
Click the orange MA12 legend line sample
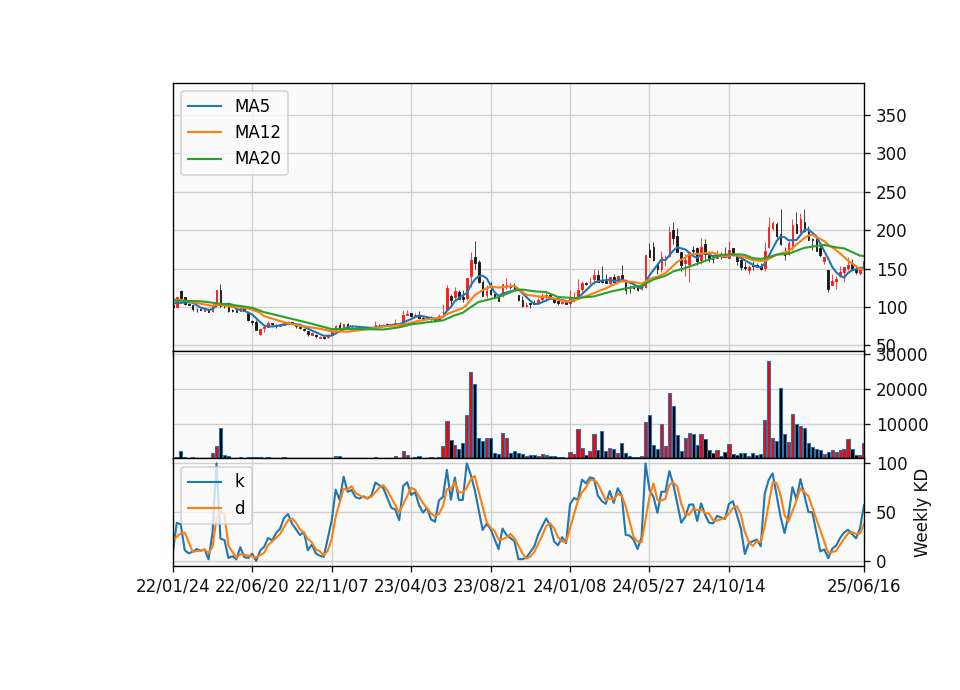(204, 132)
